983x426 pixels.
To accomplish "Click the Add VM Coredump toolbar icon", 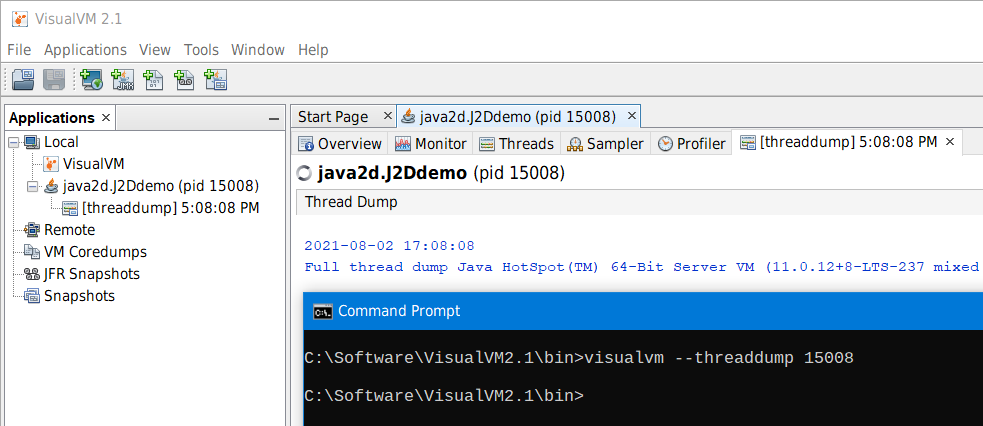I will [x=154, y=80].
